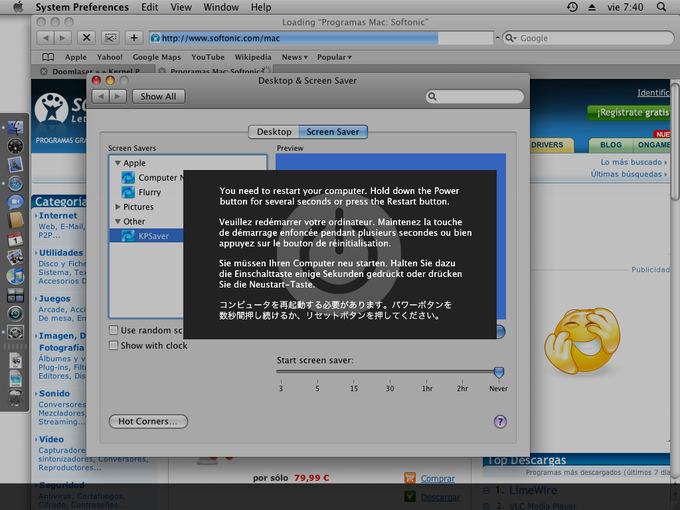Open Hot Corners settings
Viewport: 680px width, 510px height.
[148, 422]
